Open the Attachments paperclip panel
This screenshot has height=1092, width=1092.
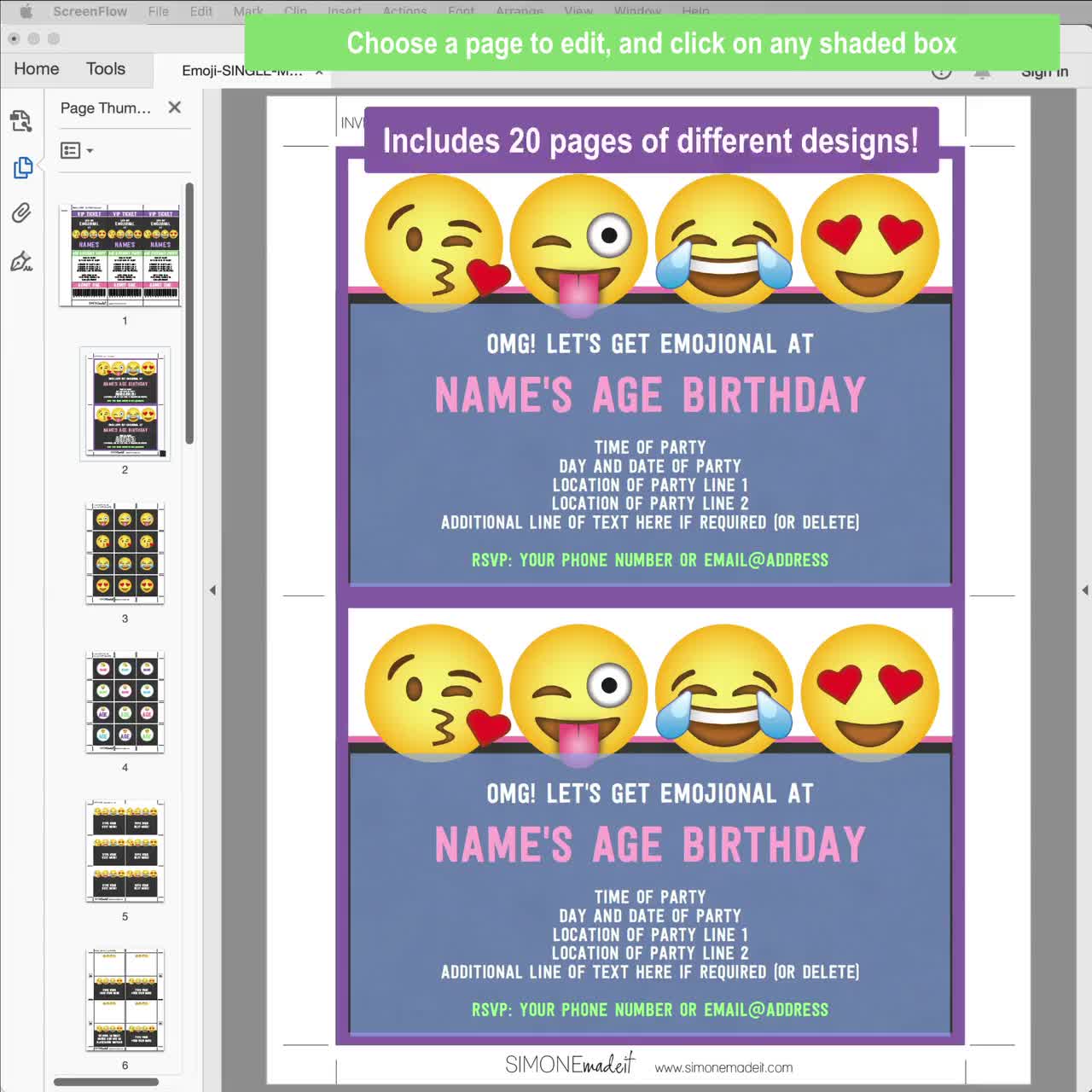20,213
